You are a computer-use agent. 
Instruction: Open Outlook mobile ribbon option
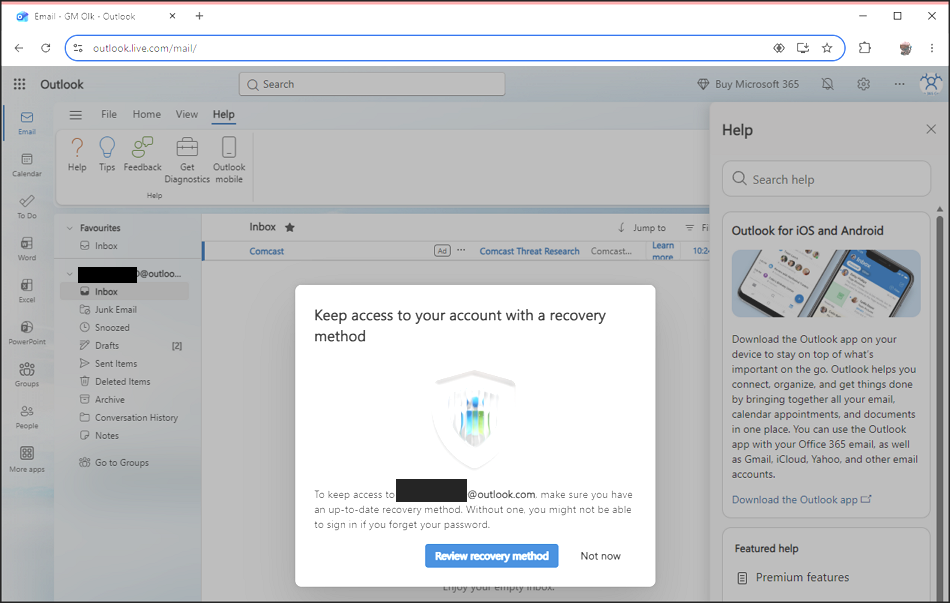[x=229, y=160]
